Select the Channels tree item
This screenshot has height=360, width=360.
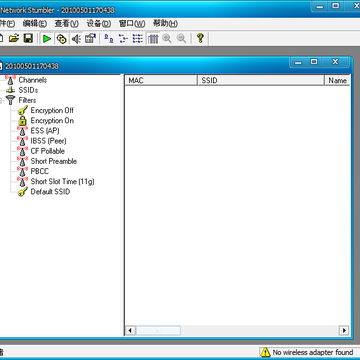[x=33, y=80]
